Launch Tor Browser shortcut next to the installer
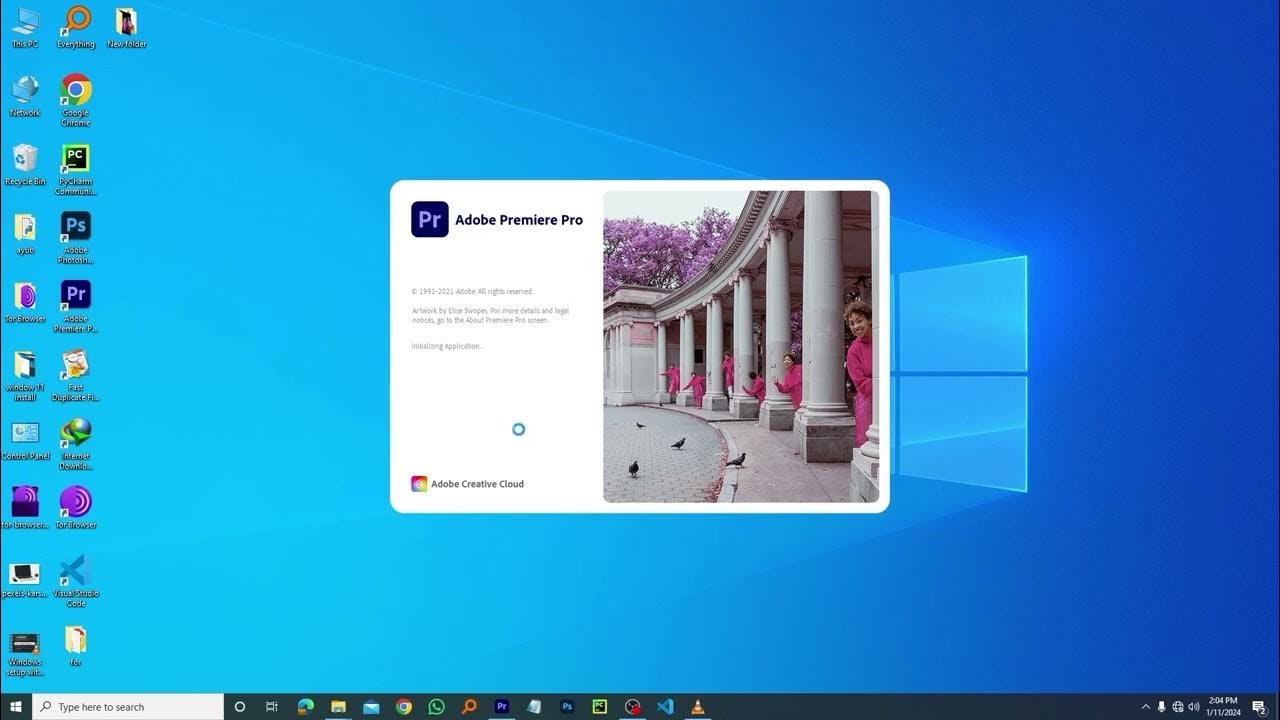 (x=76, y=508)
